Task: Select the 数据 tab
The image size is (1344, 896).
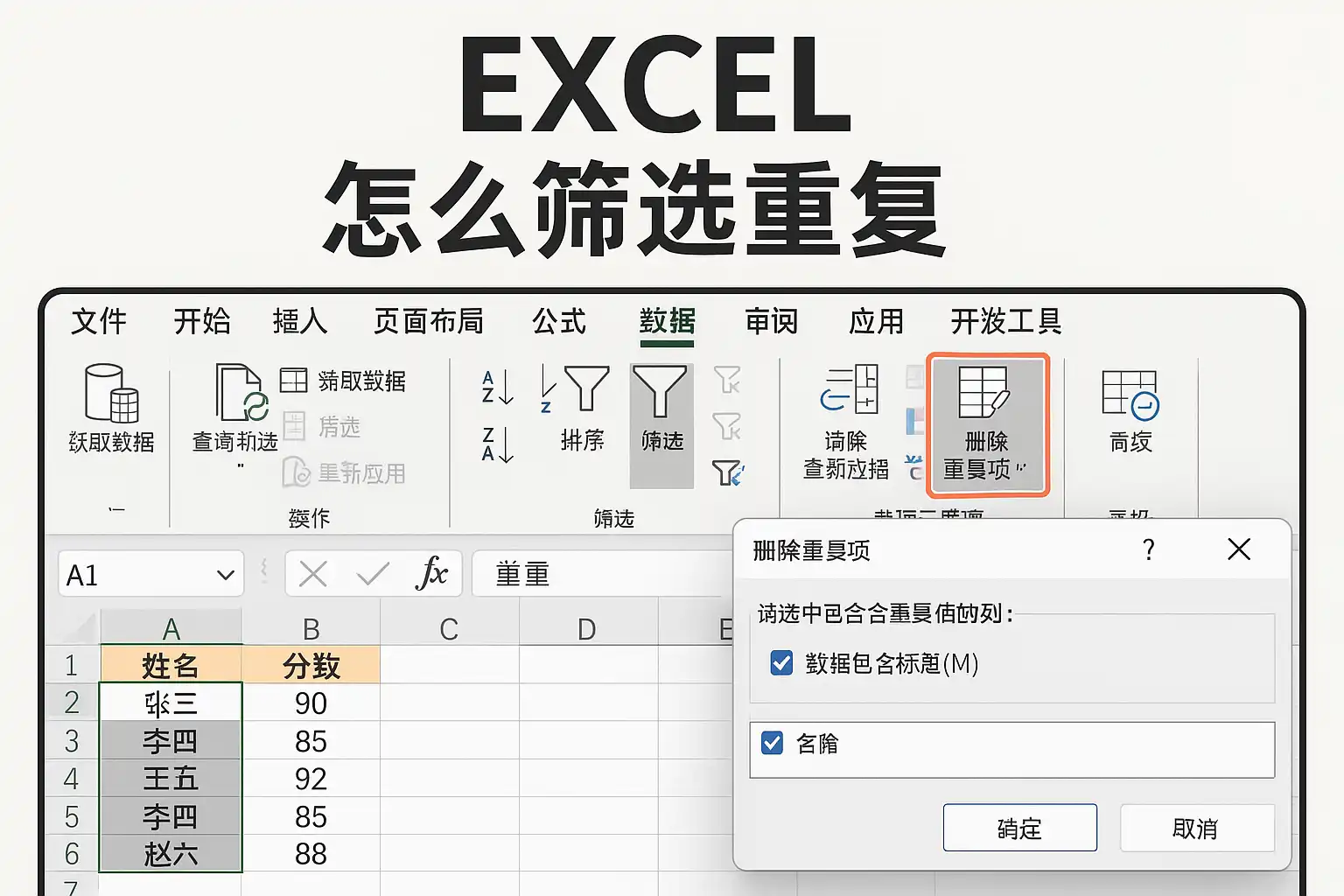Action: [668, 321]
